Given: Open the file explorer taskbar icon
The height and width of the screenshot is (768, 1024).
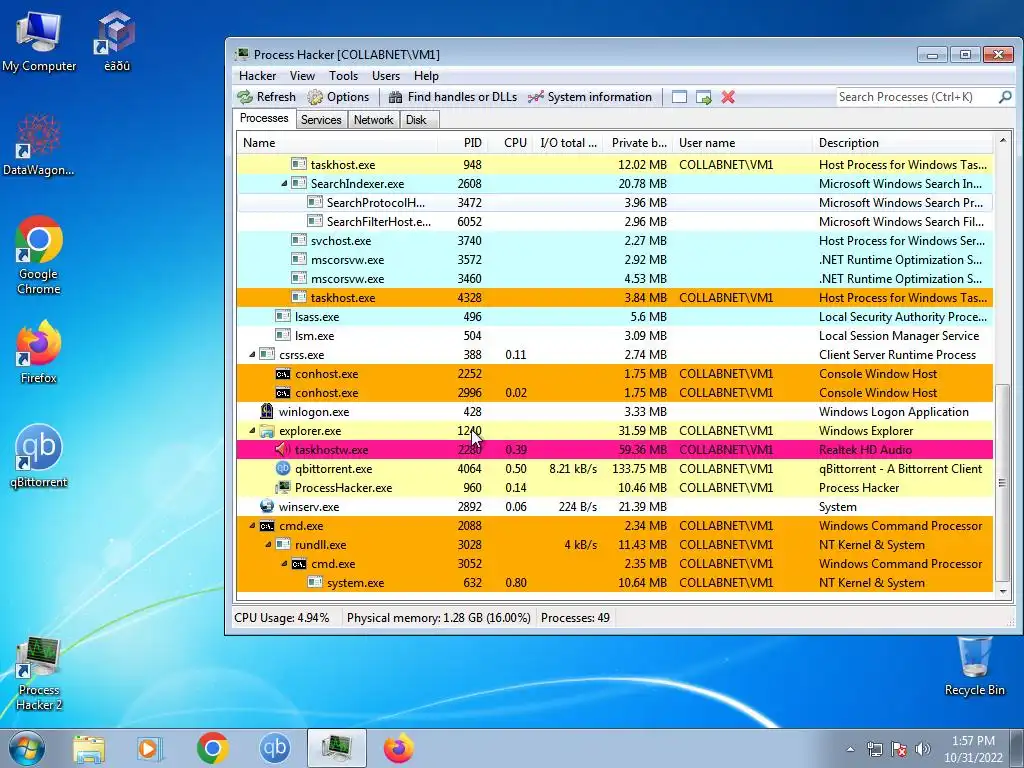Looking at the screenshot, I should 89,748.
